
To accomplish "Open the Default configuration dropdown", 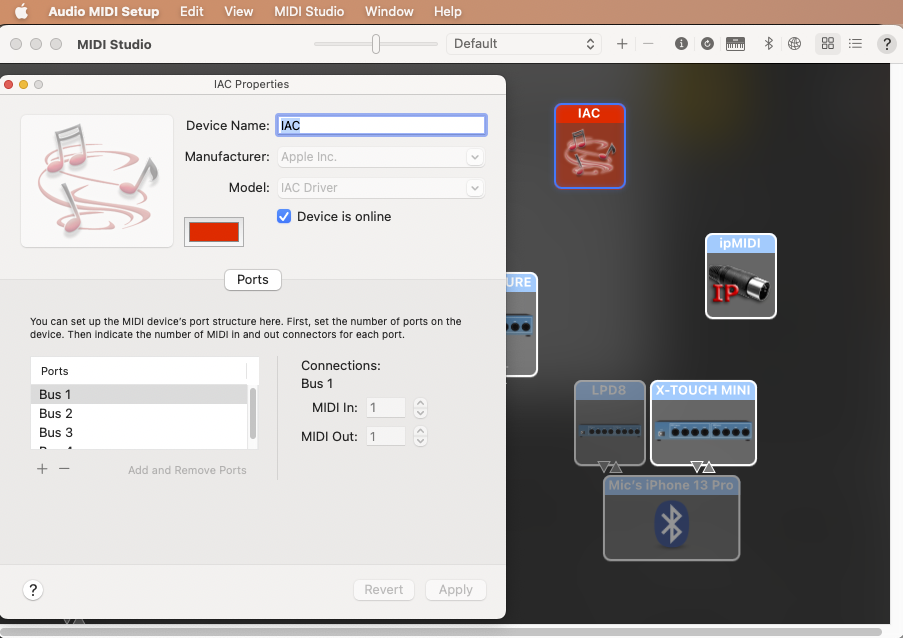I will point(524,44).
